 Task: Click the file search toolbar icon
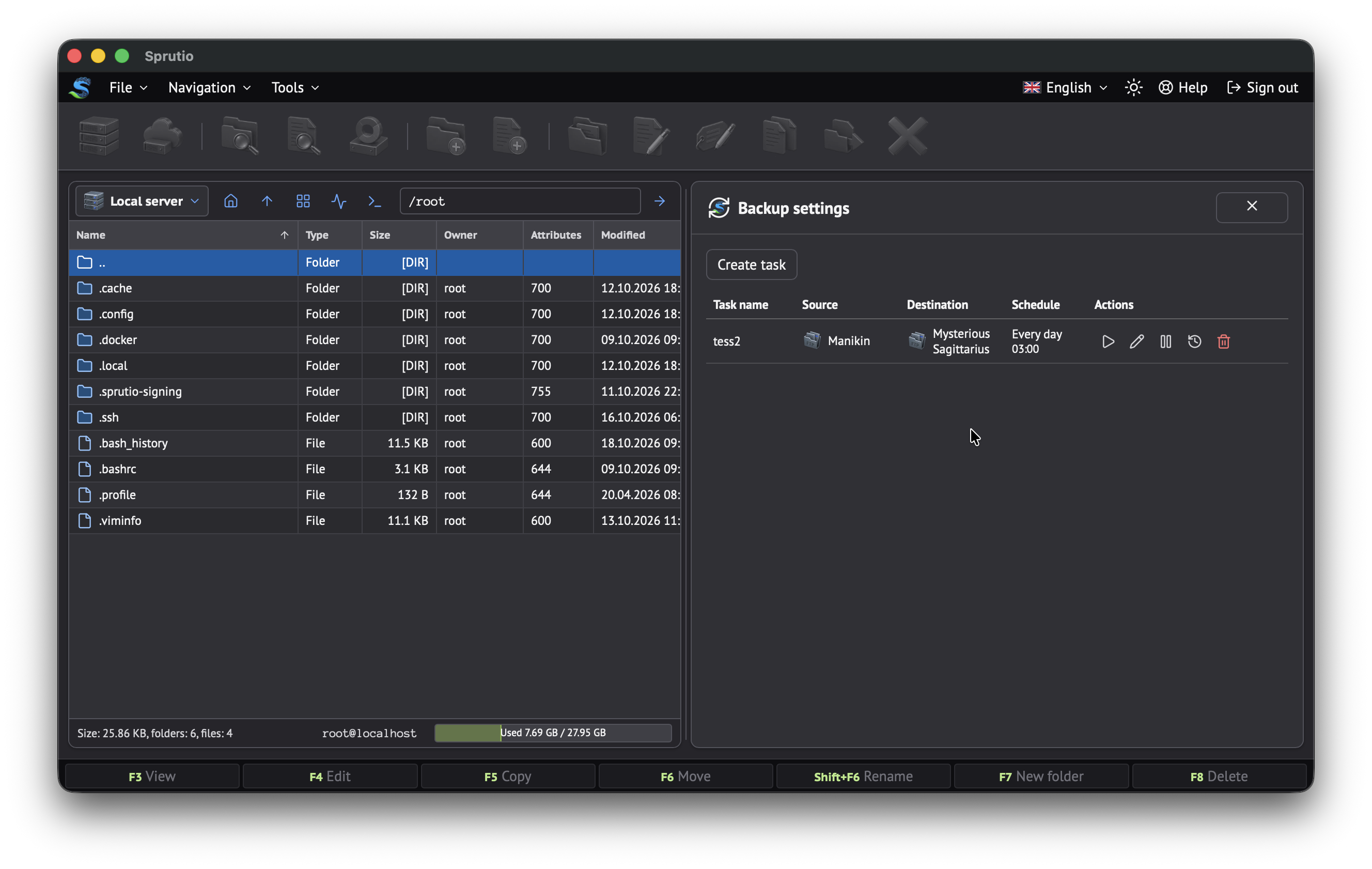coord(304,136)
